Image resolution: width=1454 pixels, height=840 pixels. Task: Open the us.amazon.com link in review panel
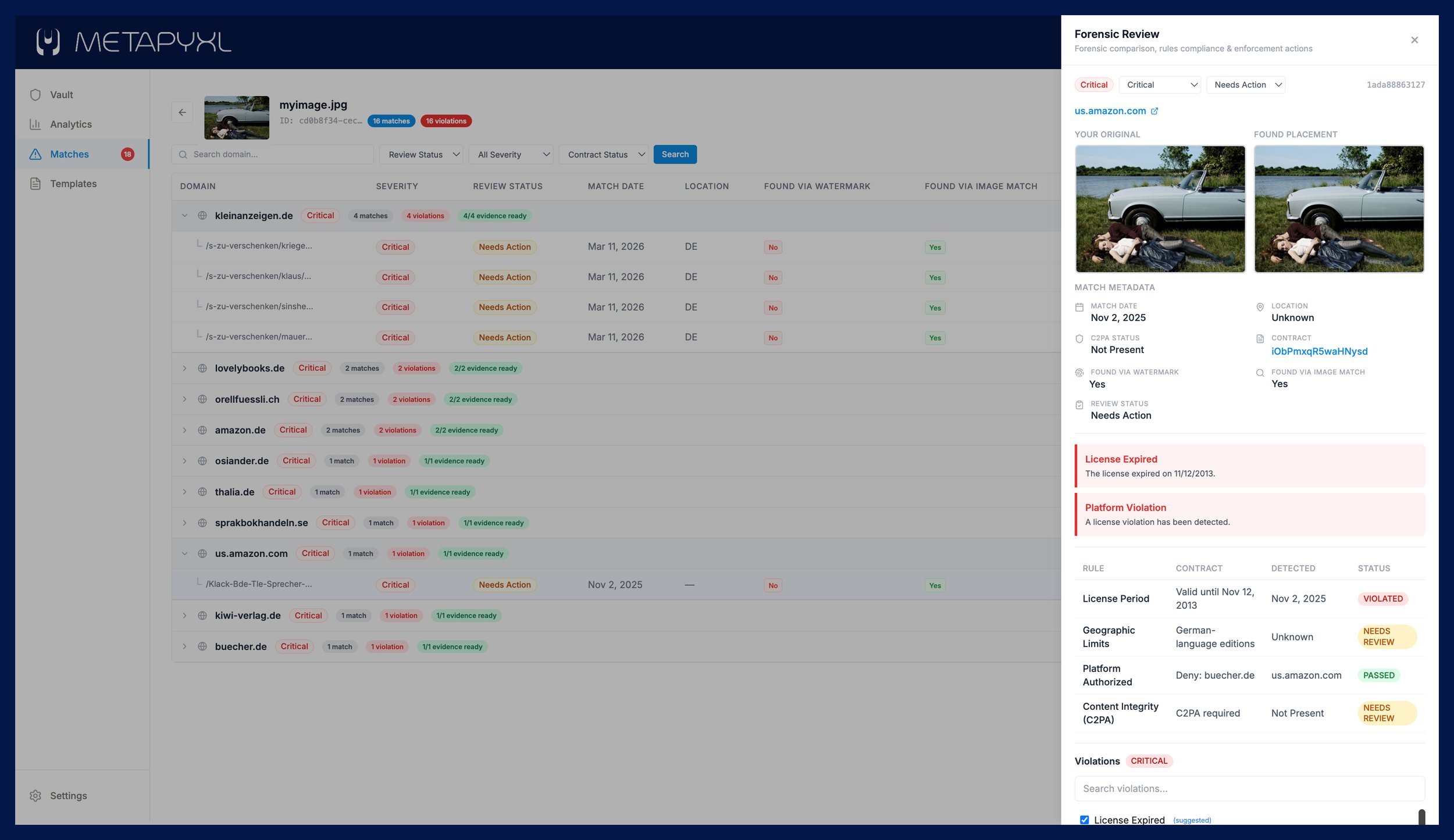(x=1110, y=111)
